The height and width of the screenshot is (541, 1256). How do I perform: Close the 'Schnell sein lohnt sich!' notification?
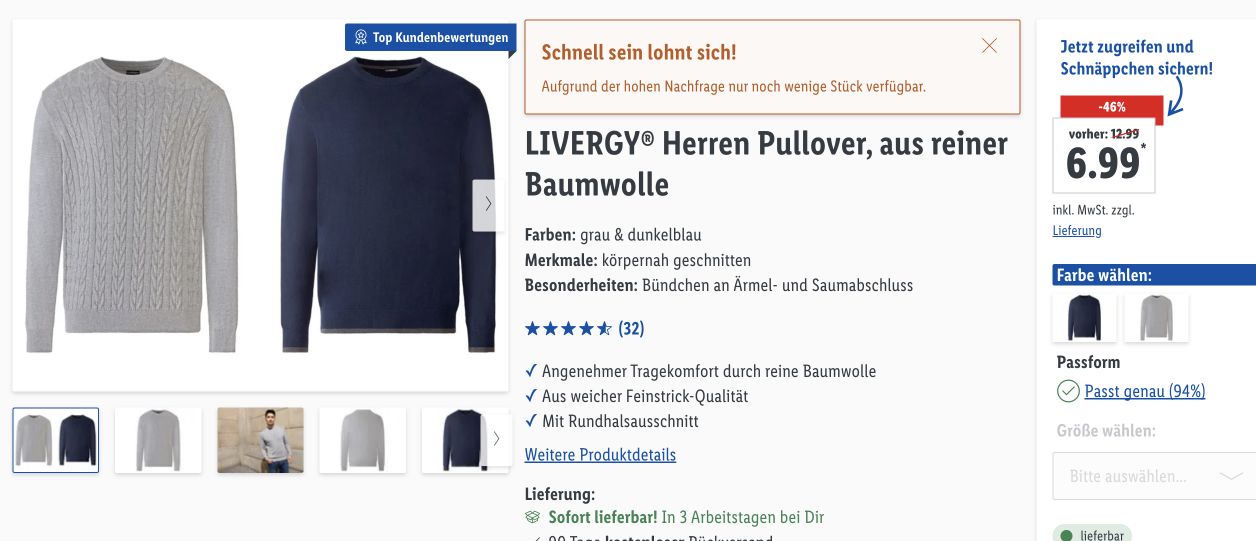pyautogui.click(x=989, y=46)
